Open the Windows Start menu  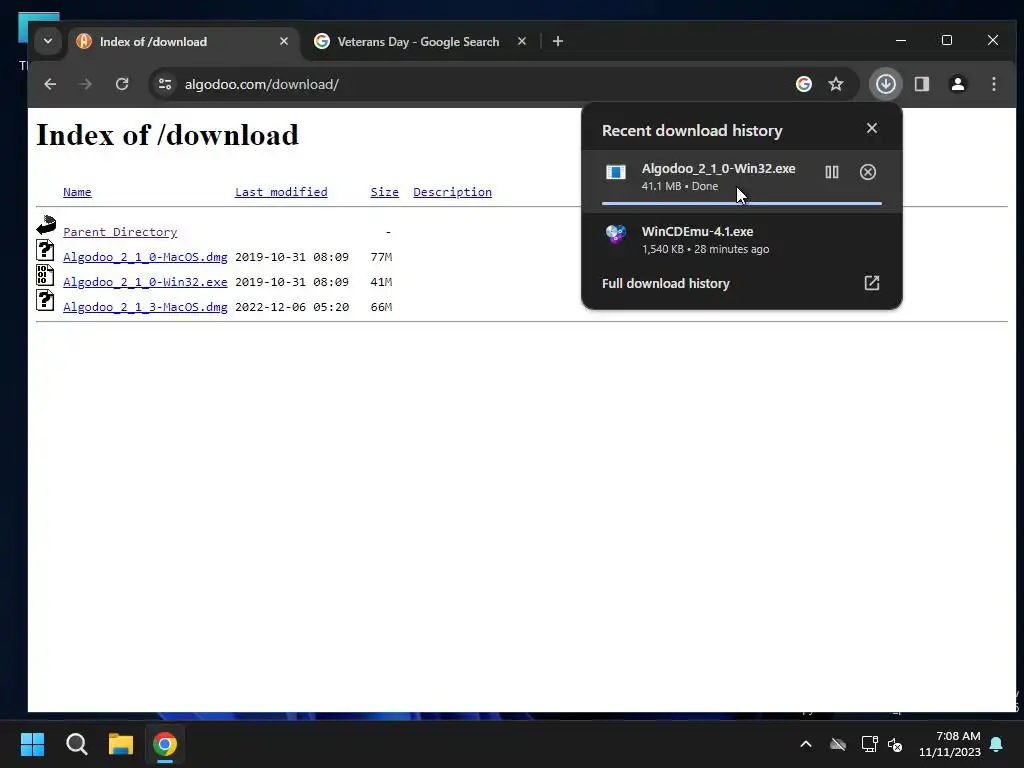pos(32,744)
